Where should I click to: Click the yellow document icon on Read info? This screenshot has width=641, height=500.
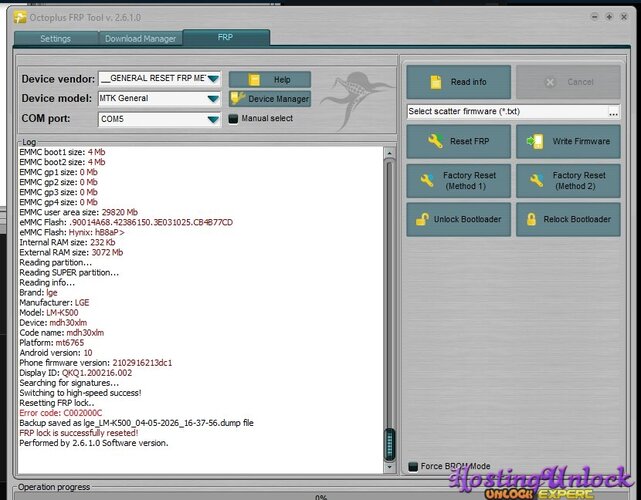pos(436,82)
